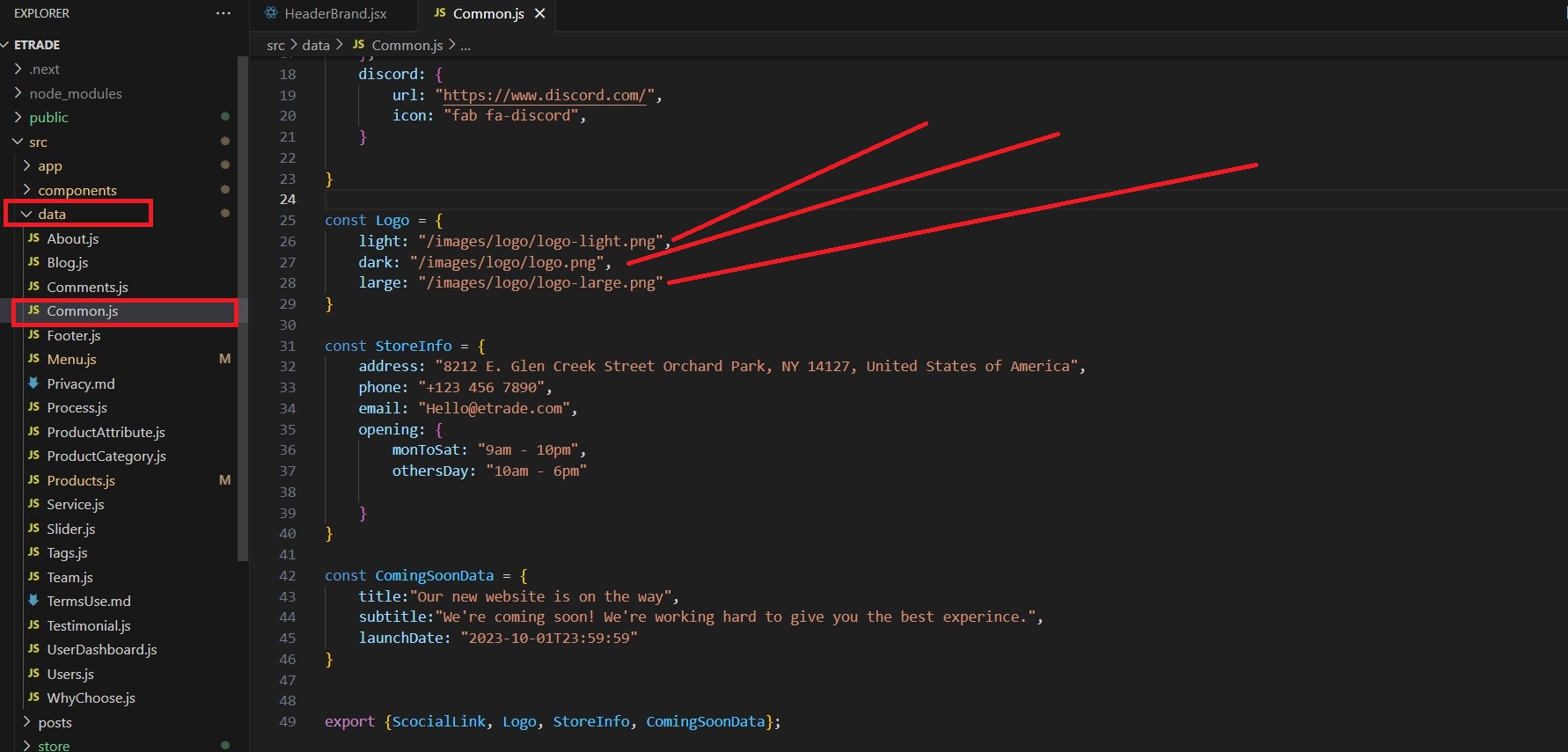Click the React icon on HeaderBrand.jsx tab
Image resolution: width=1568 pixels, height=752 pixels.
tap(271, 13)
